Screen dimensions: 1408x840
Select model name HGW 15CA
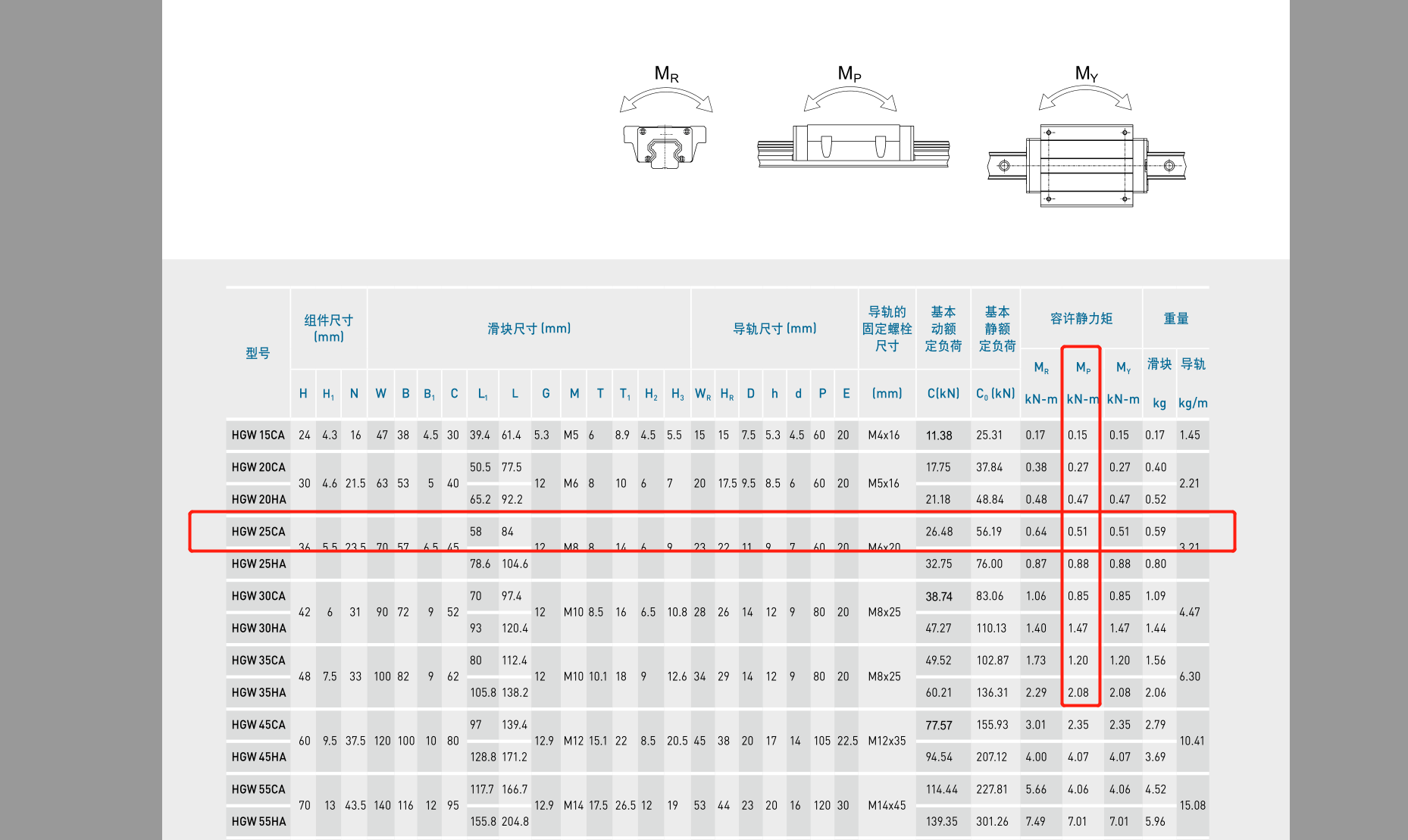pos(258,436)
